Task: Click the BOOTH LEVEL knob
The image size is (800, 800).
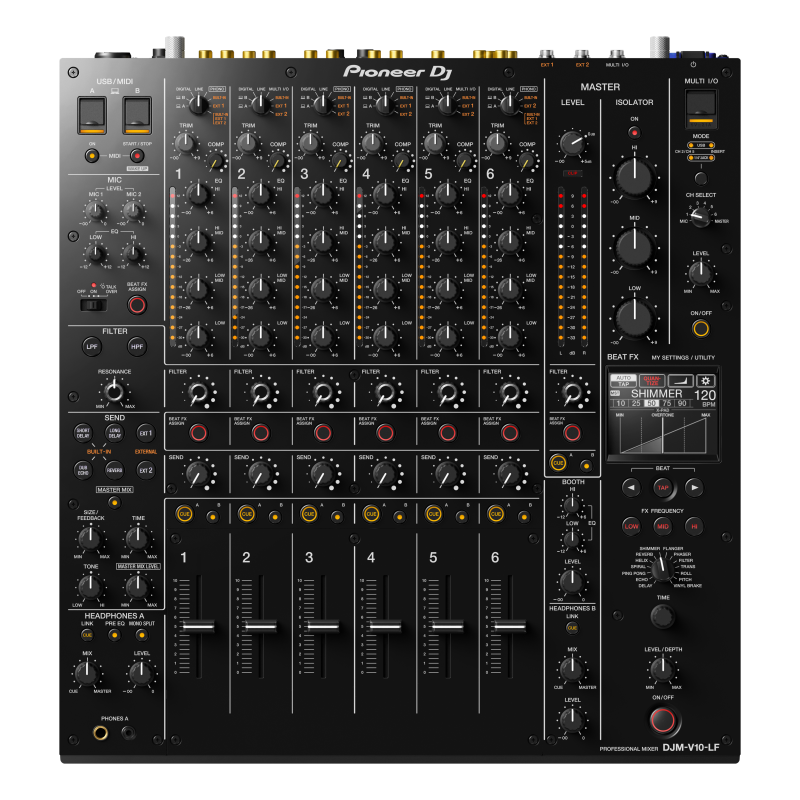Action: pyautogui.click(x=572, y=581)
